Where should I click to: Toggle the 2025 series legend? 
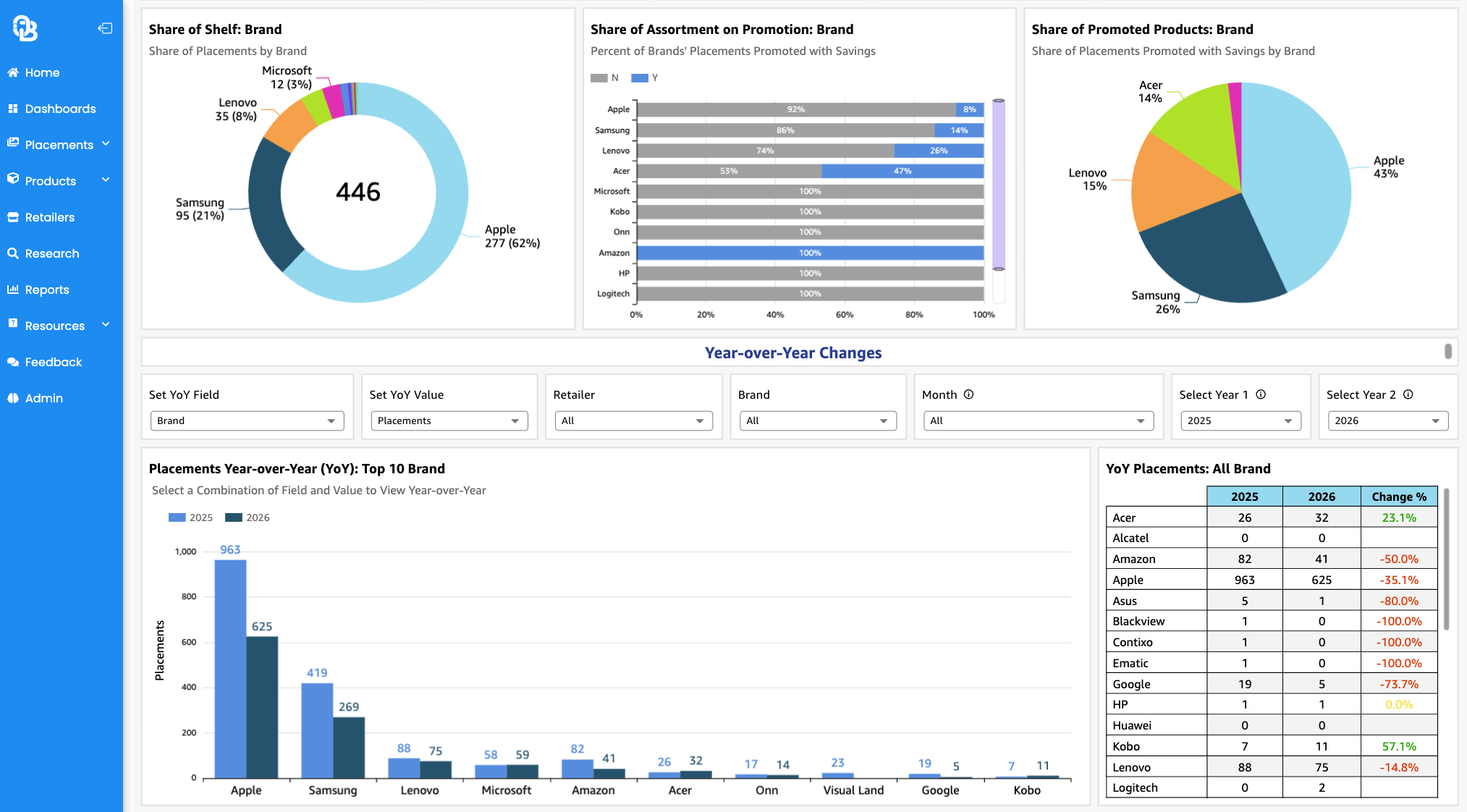(x=190, y=517)
